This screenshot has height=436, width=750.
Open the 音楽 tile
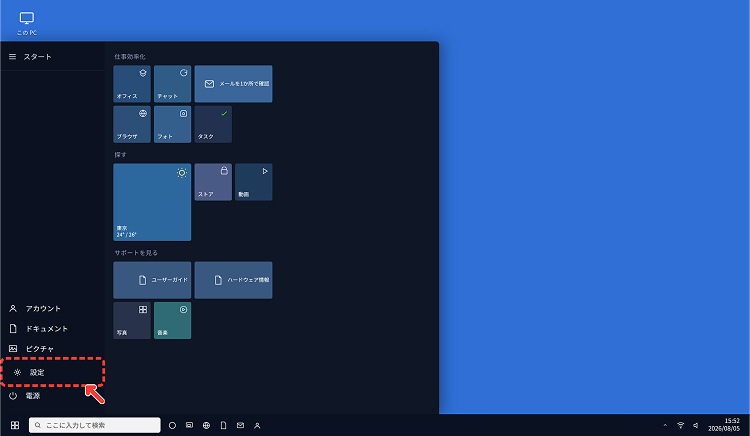(x=173, y=320)
